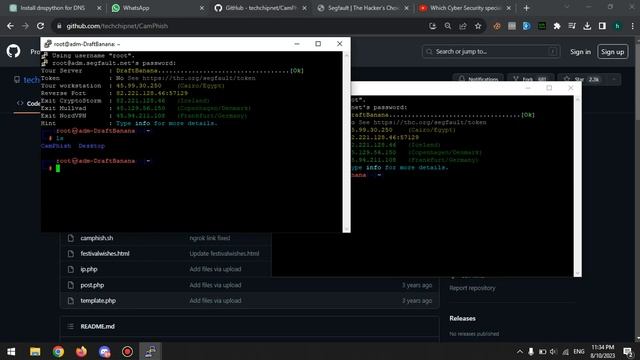Toggle the Chrome side panel icon
This screenshot has width=640, height=360.
click(602, 26)
